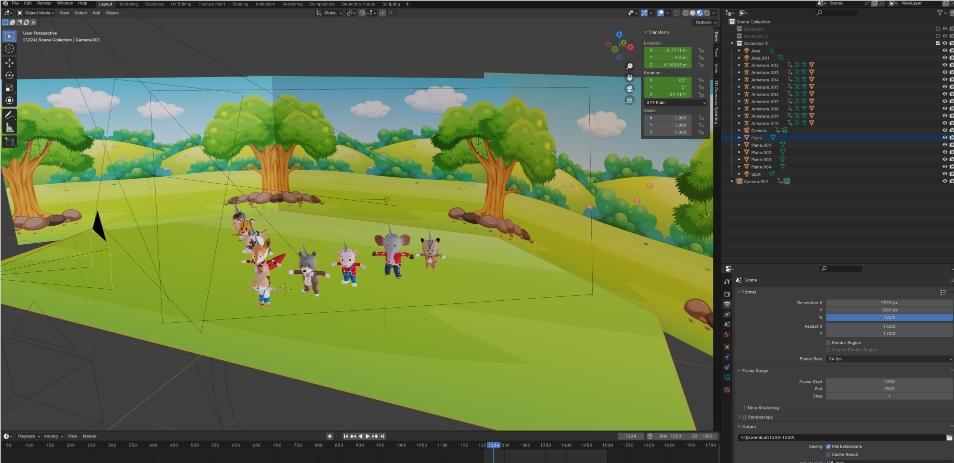Open the Render menu
954x463 pixels.
point(44,4)
